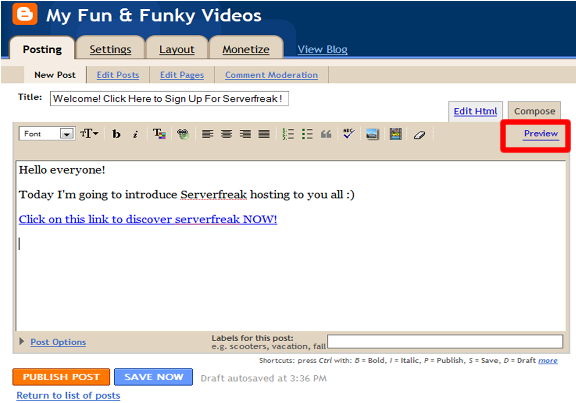Align text left

[207, 134]
